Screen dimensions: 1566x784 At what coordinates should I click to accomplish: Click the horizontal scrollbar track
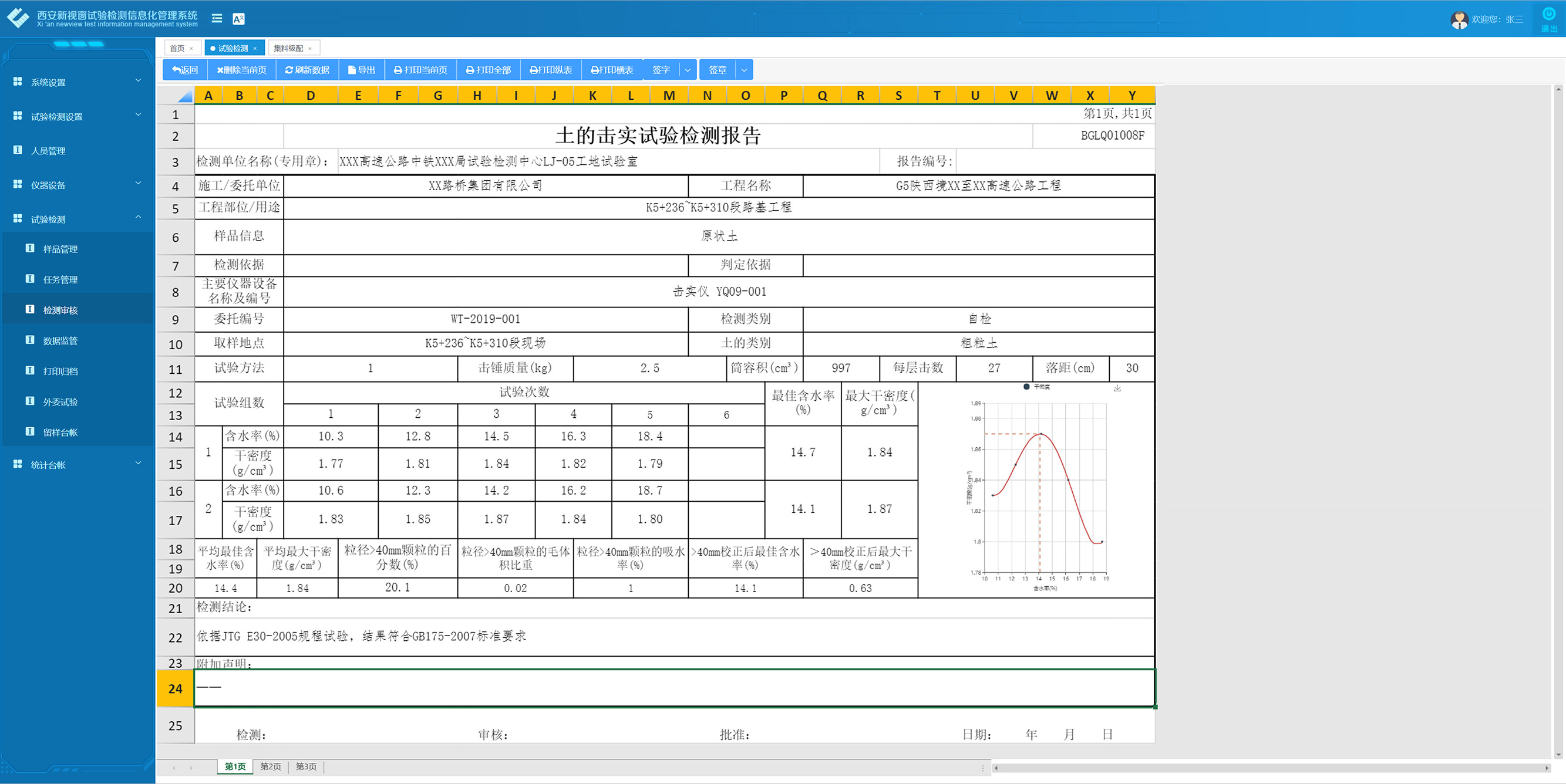pyautogui.click(x=1271, y=768)
